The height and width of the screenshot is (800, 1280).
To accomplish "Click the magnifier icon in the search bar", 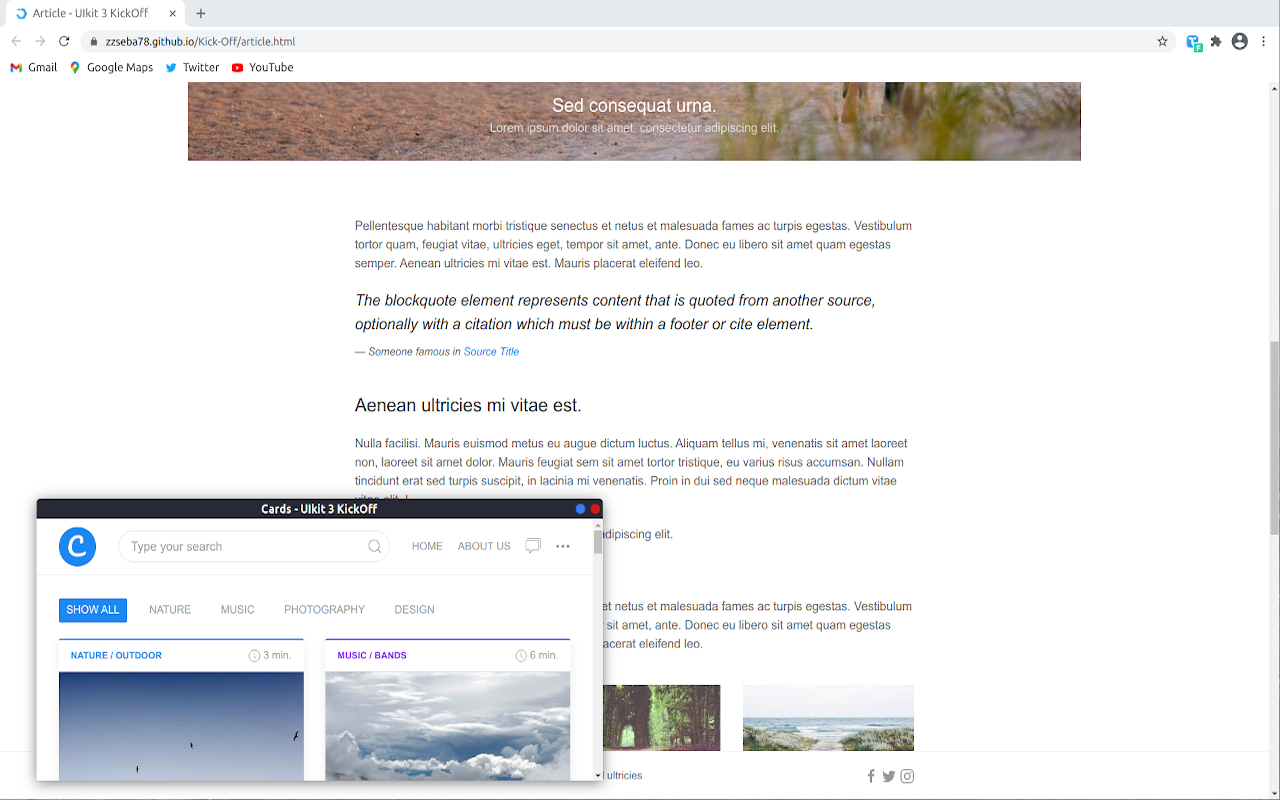I will [374, 546].
